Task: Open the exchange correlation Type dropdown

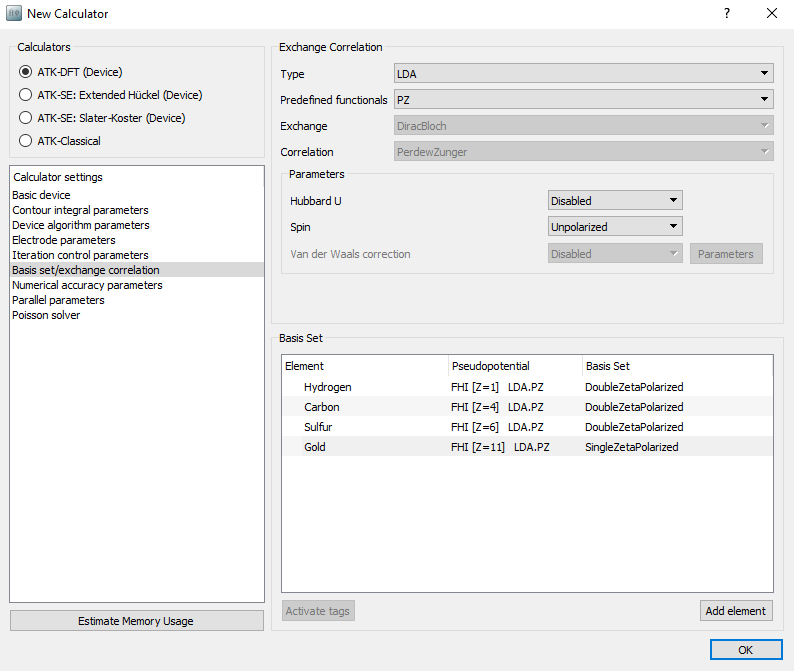Action: [583, 73]
